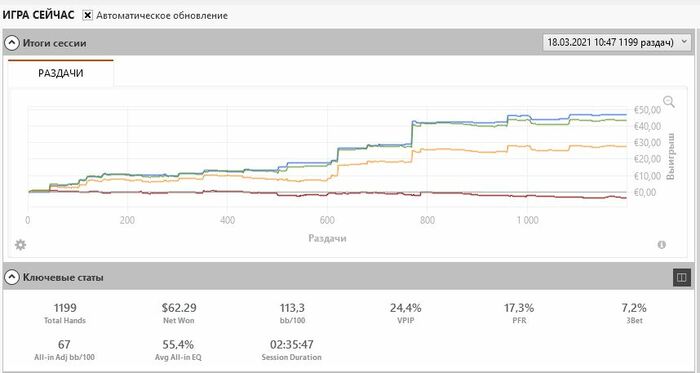Screen dimensions: 700x373
Task: Select the РАЗДАЧИ tab
Action: 61,73
